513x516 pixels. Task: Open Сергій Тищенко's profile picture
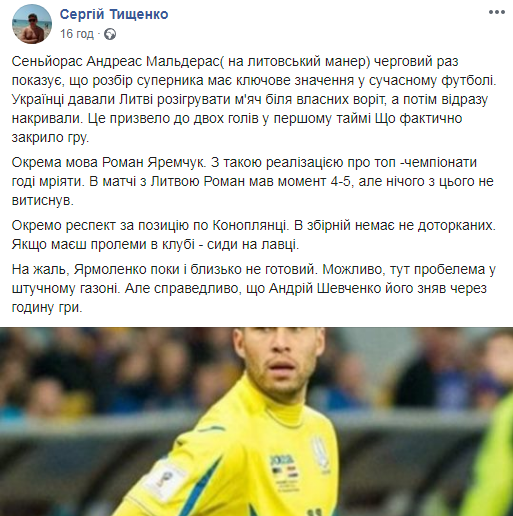32,24
